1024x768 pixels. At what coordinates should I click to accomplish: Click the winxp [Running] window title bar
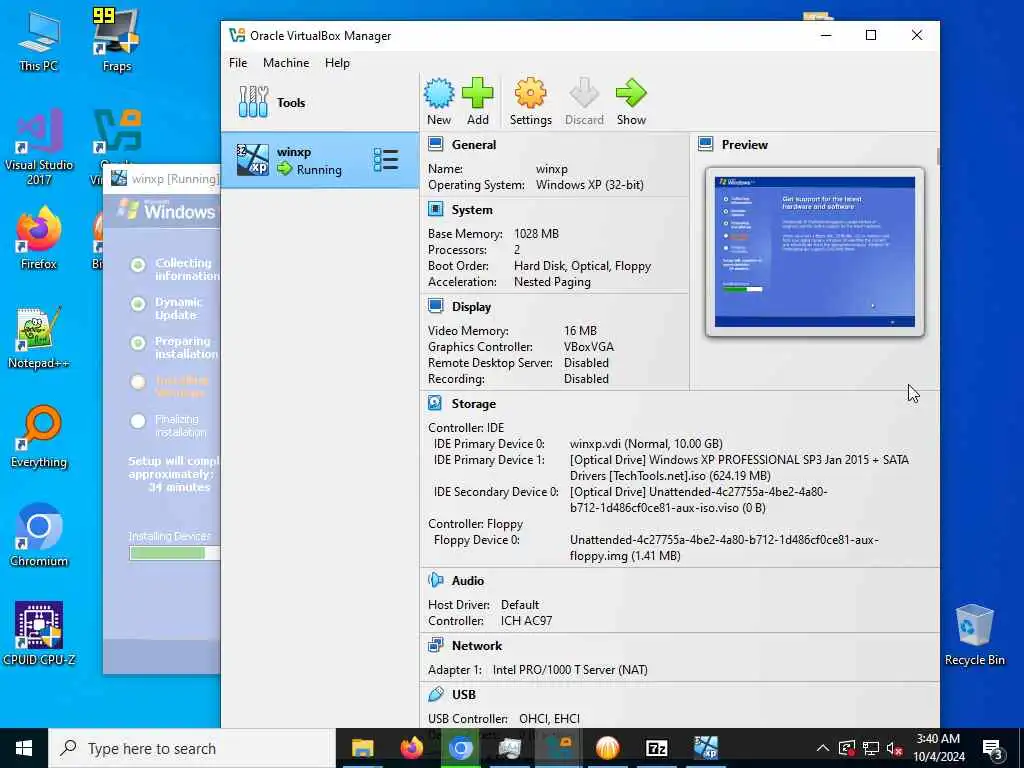click(x=162, y=178)
